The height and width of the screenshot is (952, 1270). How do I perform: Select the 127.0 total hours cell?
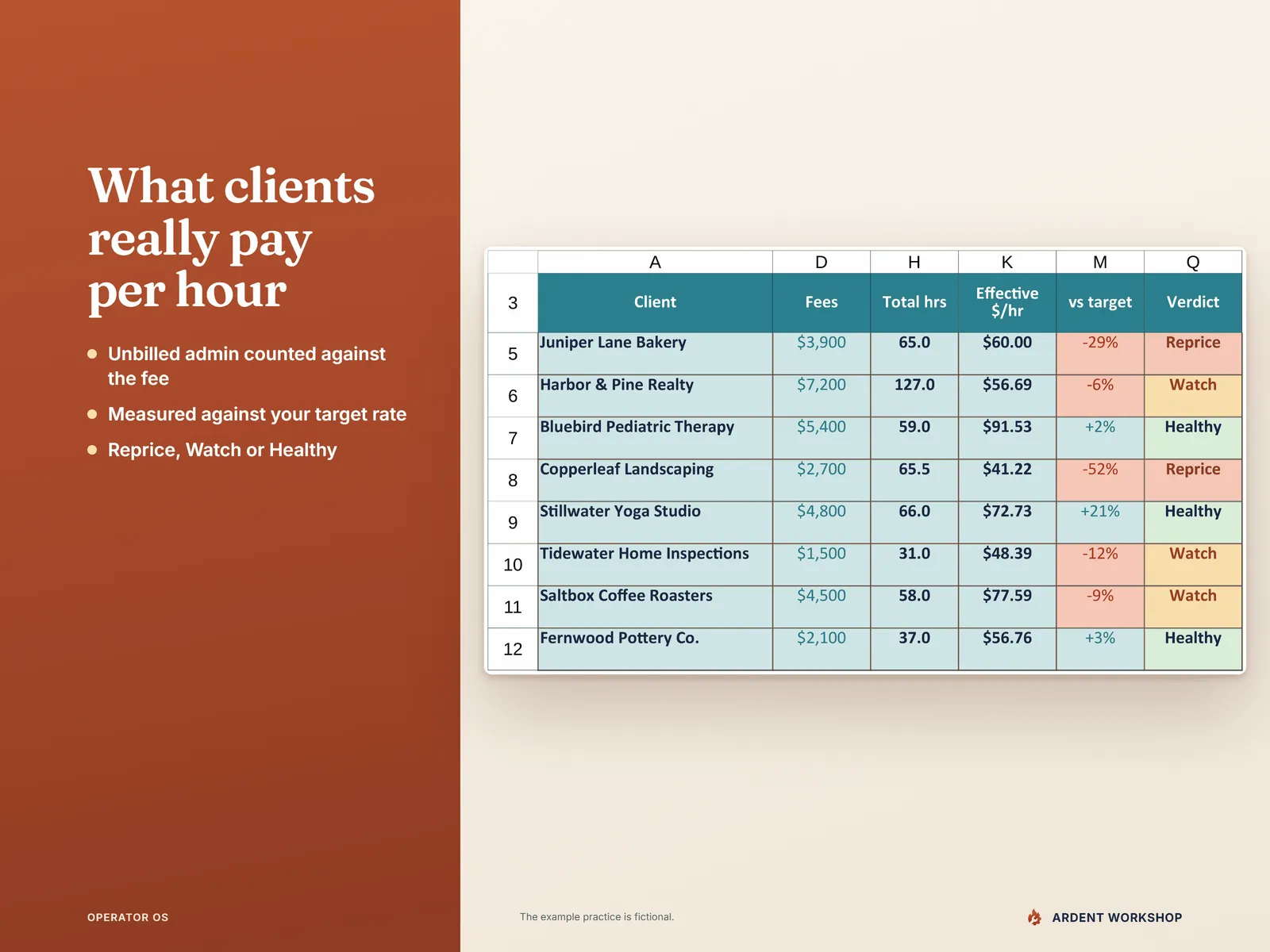[x=914, y=396]
